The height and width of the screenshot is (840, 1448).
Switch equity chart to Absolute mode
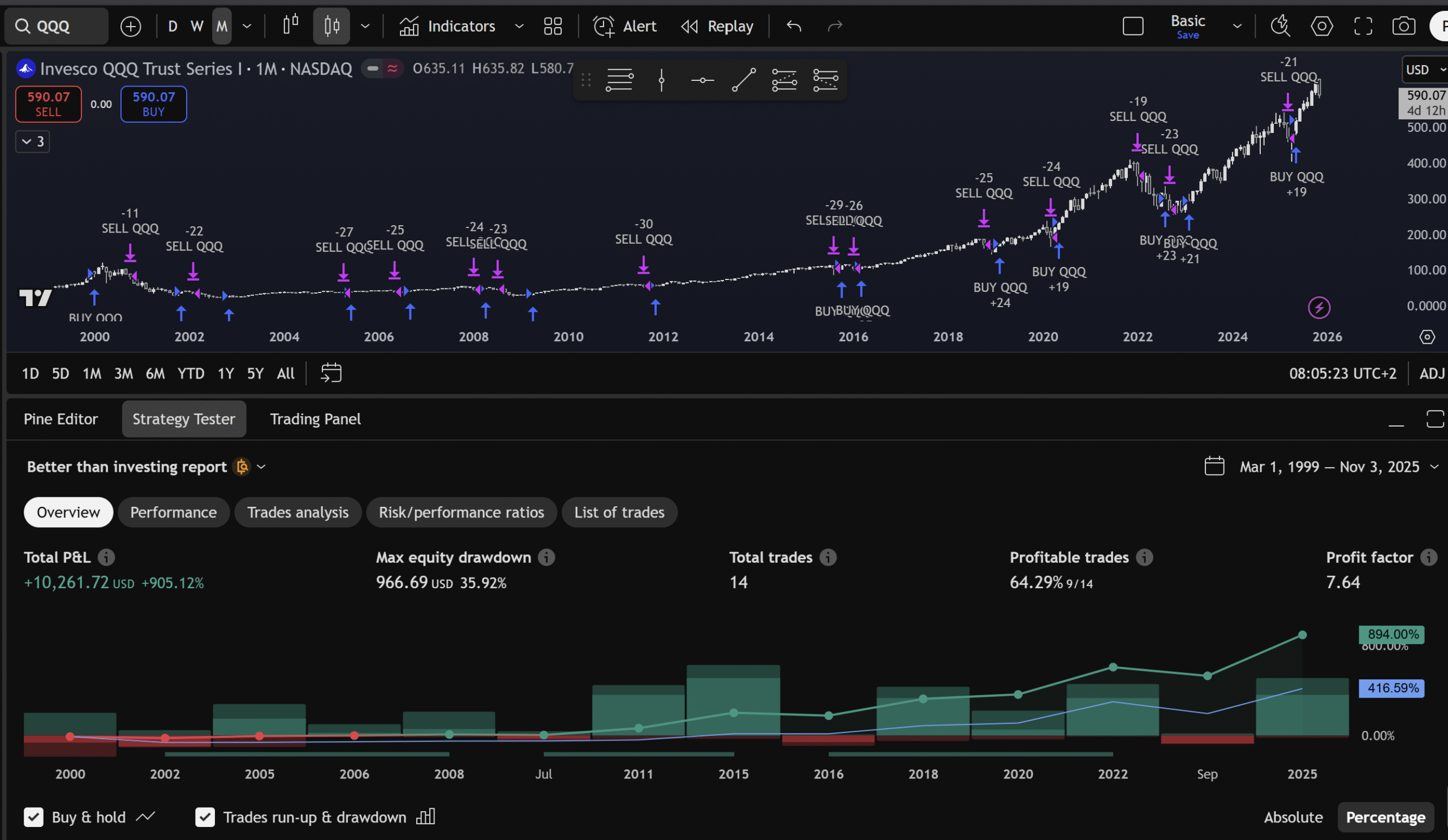click(1293, 817)
